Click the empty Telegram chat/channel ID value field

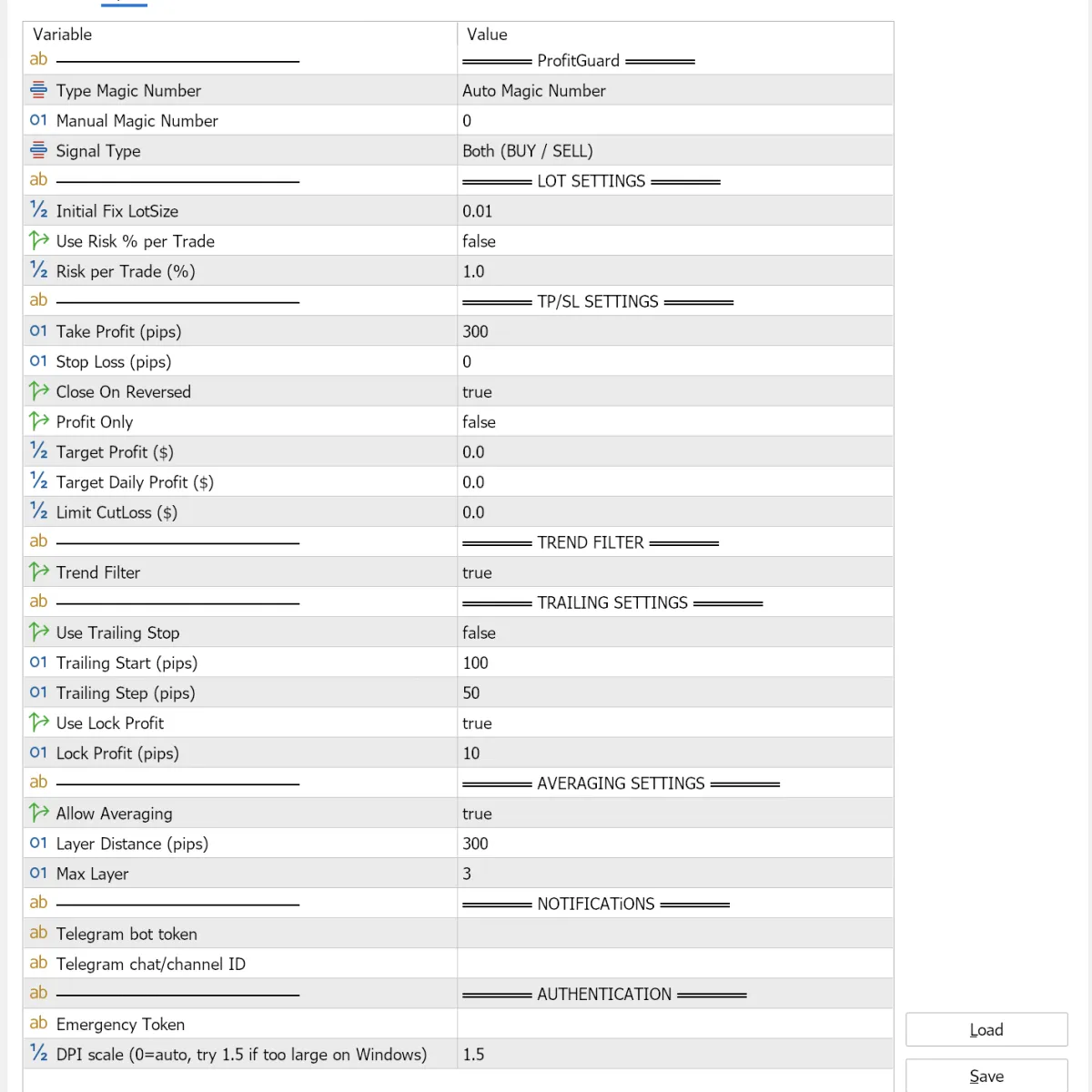pos(675,964)
